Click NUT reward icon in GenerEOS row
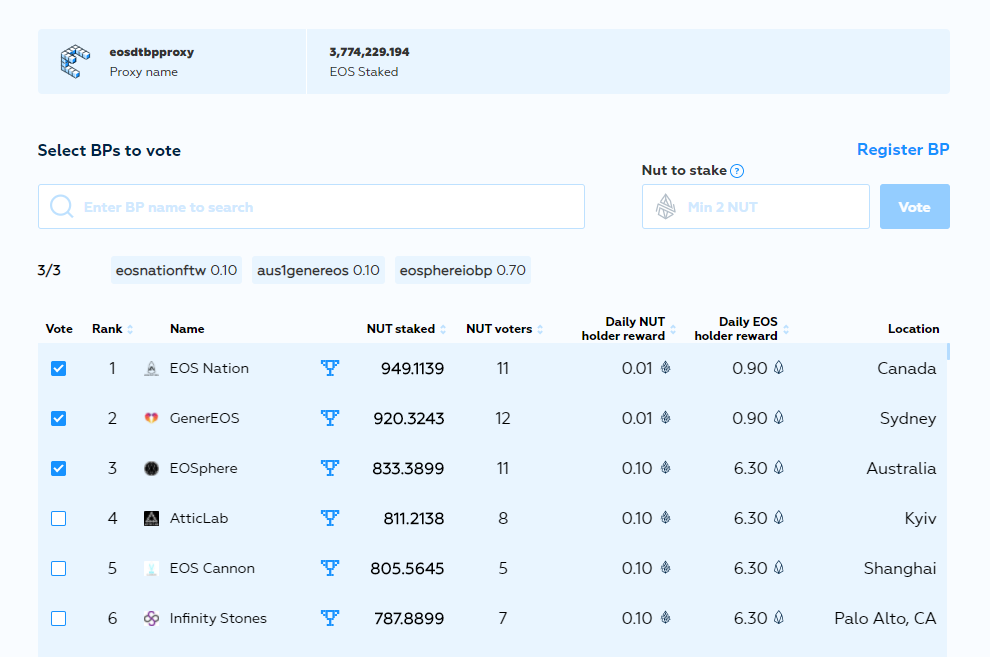This screenshot has width=990, height=657. 665,417
